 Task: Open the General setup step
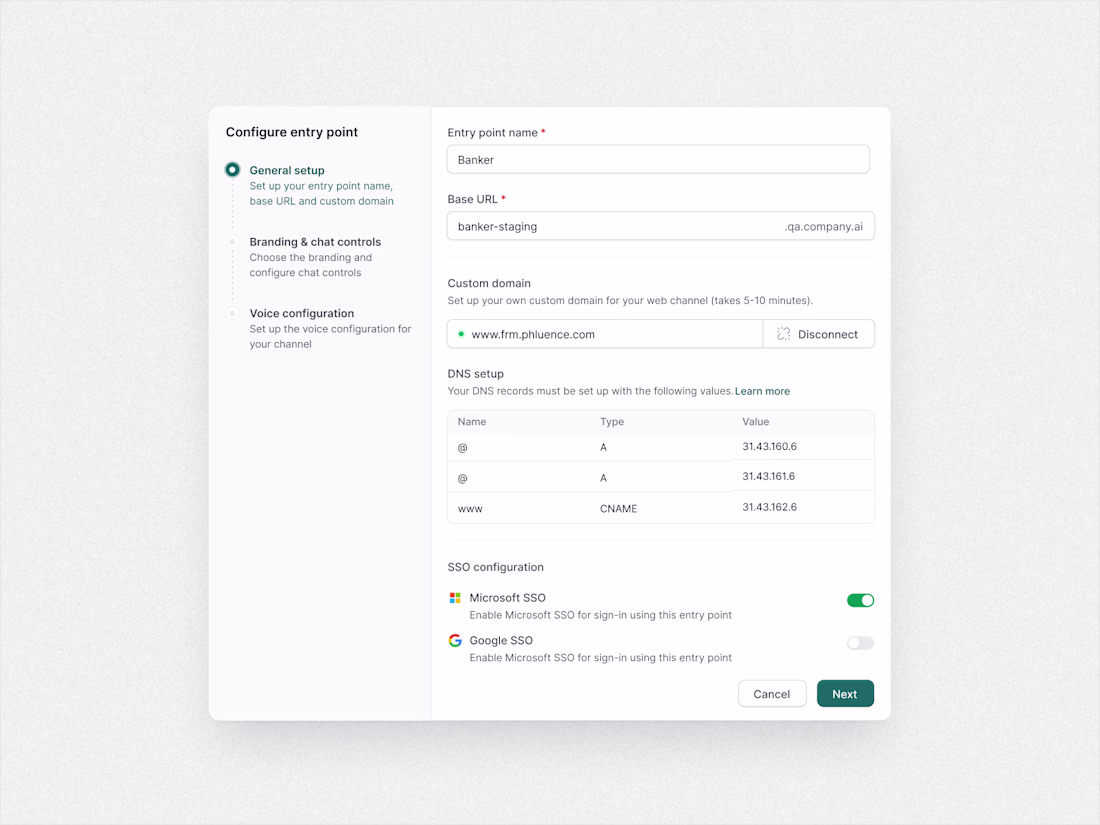click(287, 170)
